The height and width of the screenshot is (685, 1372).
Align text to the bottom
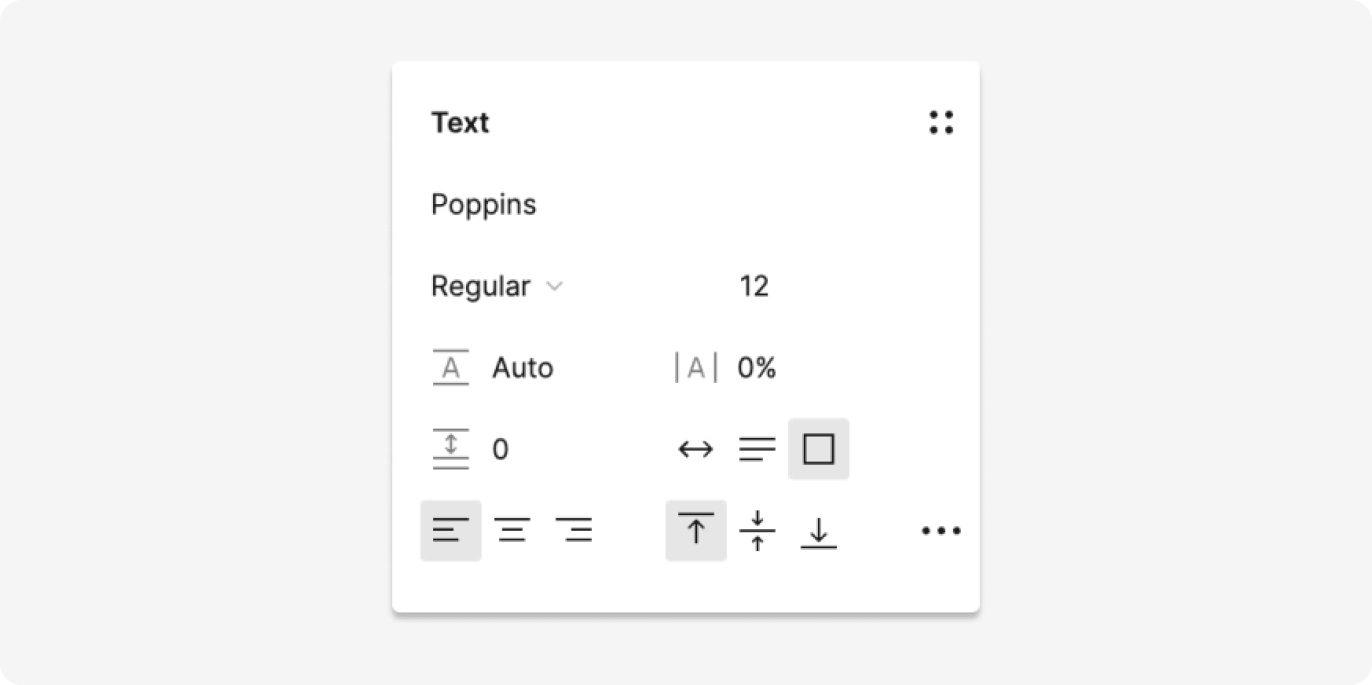[x=818, y=530]
